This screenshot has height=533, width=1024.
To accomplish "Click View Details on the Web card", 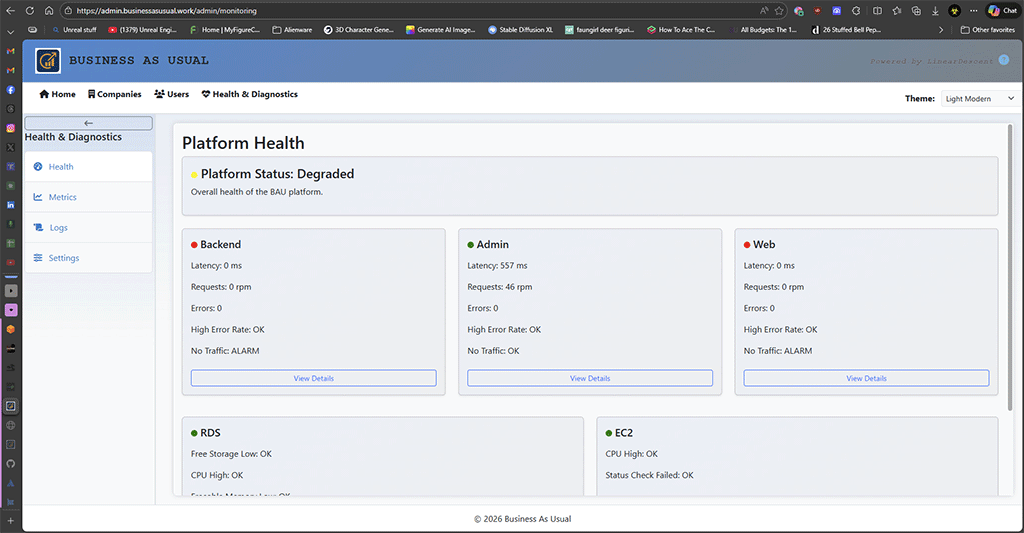I will 866,378.
